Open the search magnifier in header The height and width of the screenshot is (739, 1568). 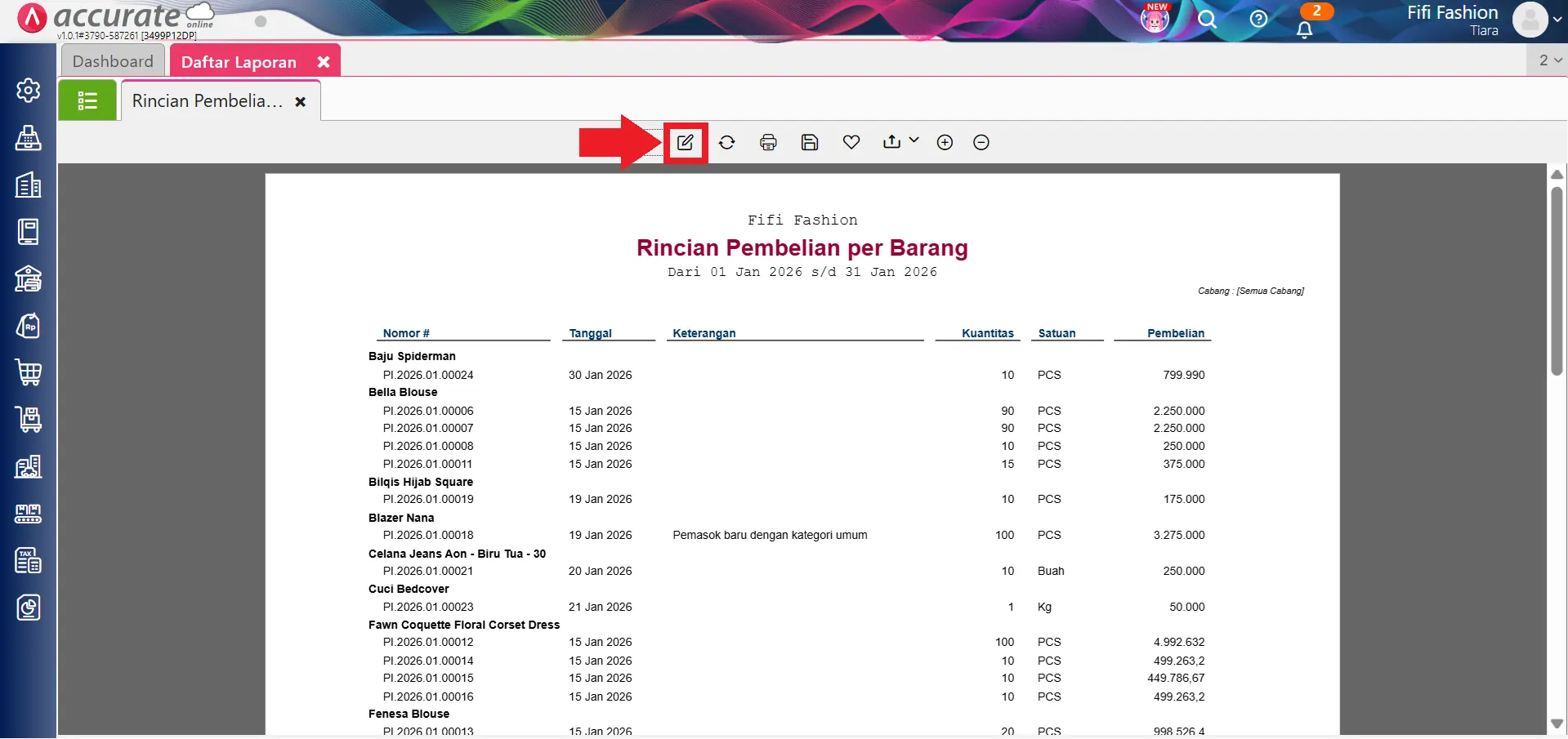point(1207,19)
